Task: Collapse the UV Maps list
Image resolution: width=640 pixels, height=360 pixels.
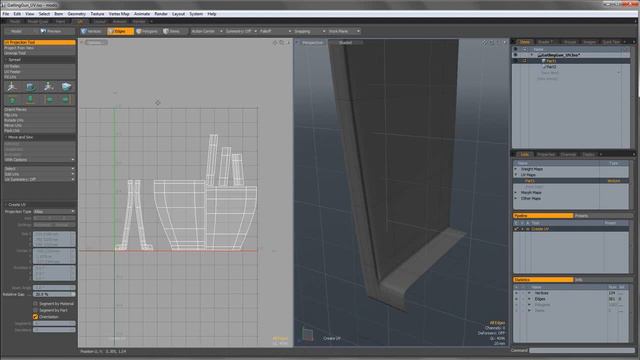Action: tap(516, 175)
